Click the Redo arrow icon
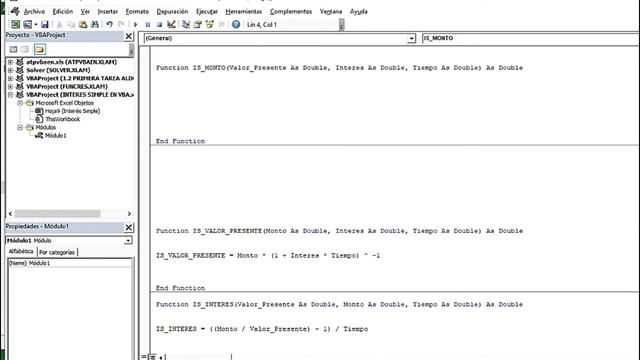640x360 pixels. tap(121, 24)
